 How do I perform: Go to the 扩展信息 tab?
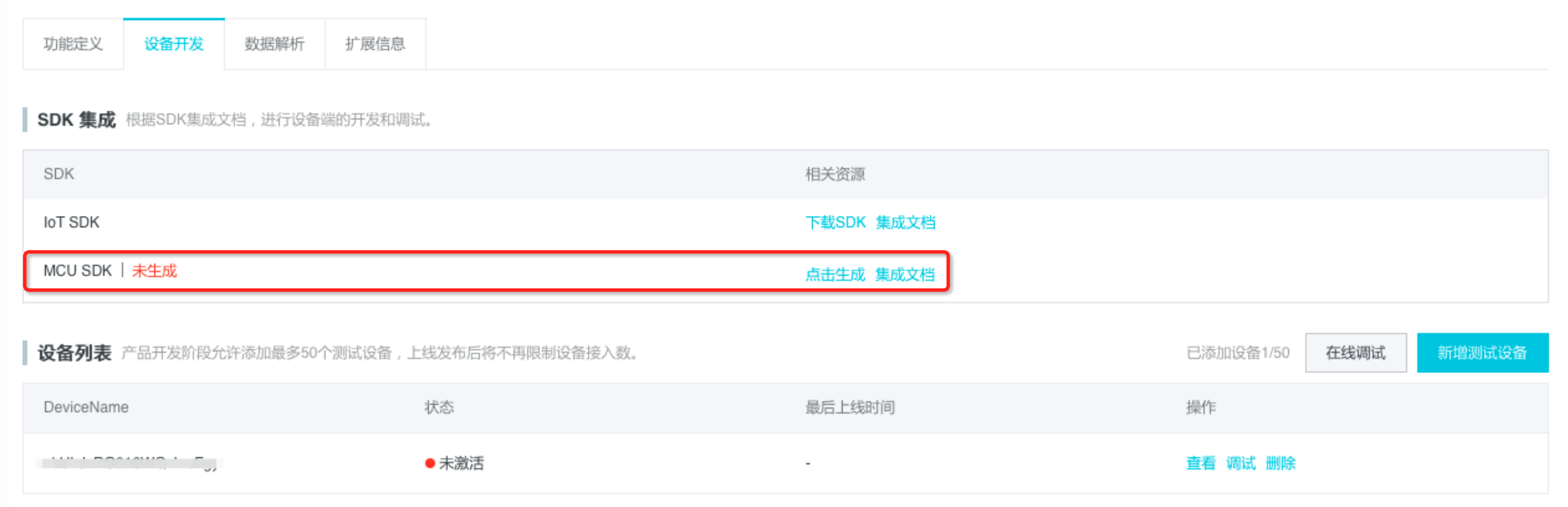tap(375, 44)
